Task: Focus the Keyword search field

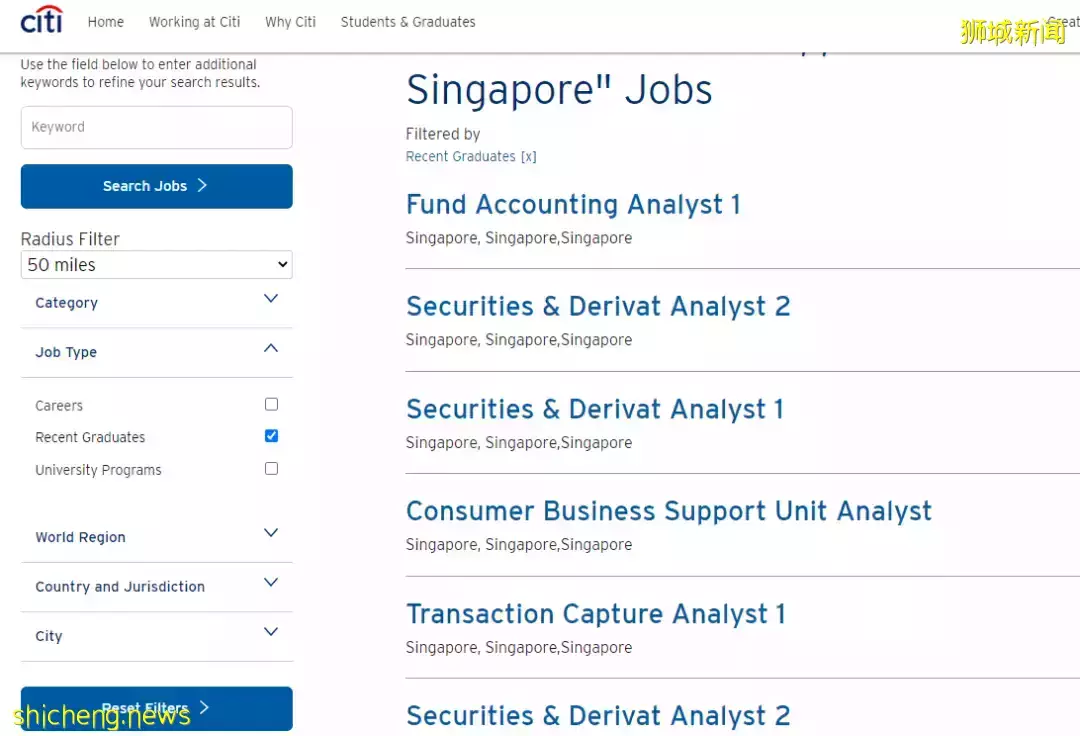Action: point(157,128)
